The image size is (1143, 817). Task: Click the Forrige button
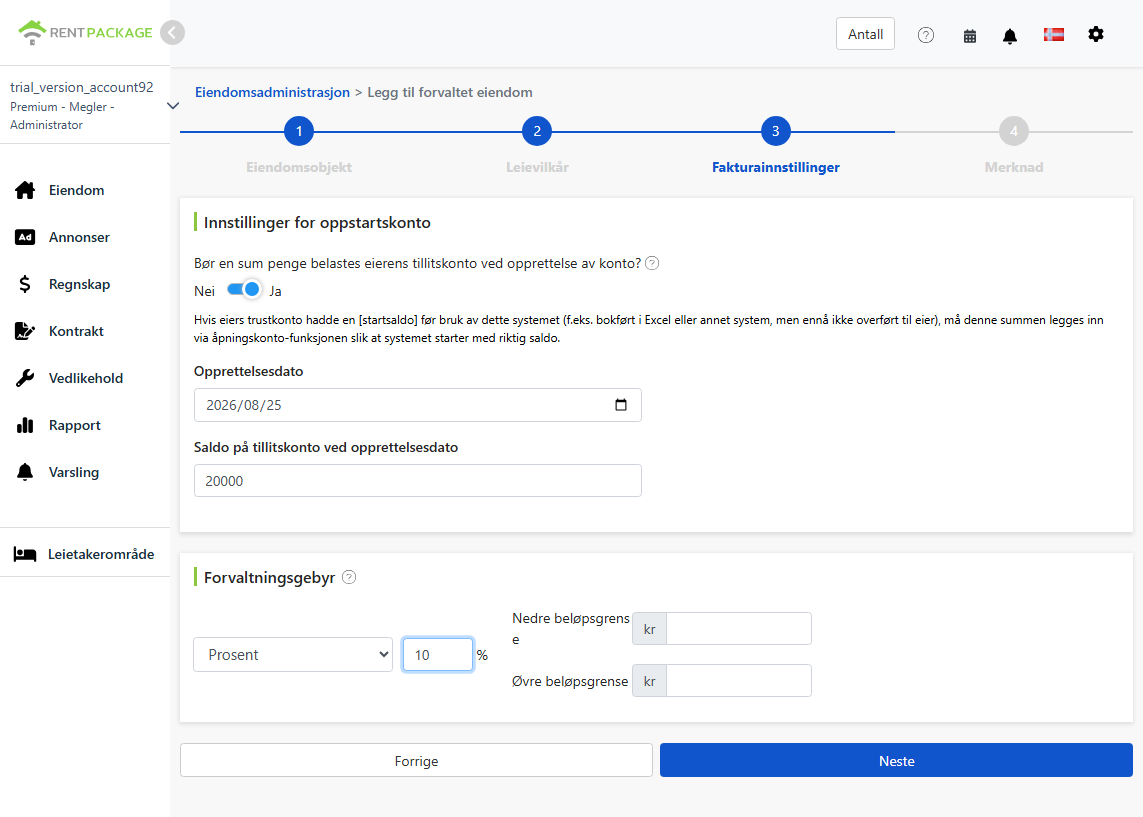(416, 761)
